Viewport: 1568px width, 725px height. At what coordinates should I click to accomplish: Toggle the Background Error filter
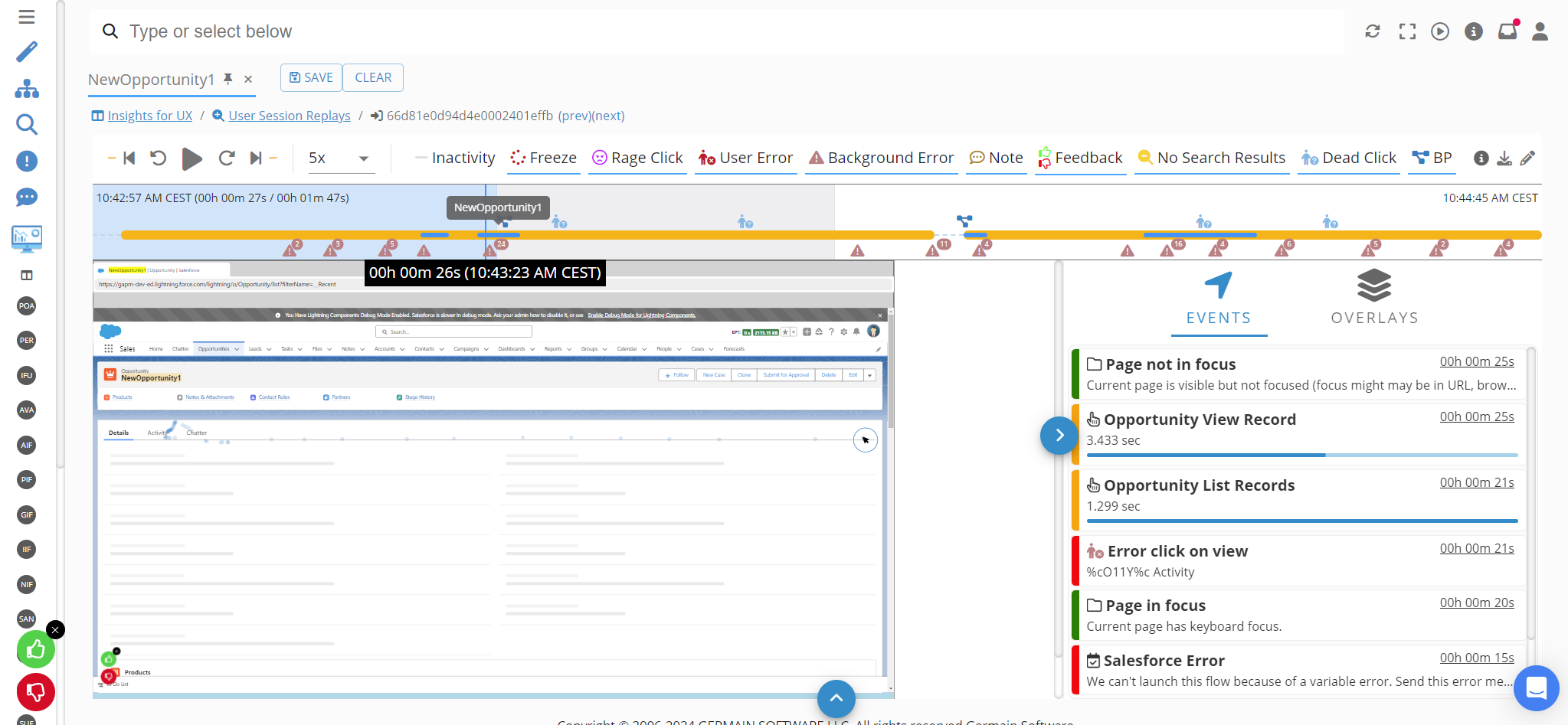pos(881,158)
